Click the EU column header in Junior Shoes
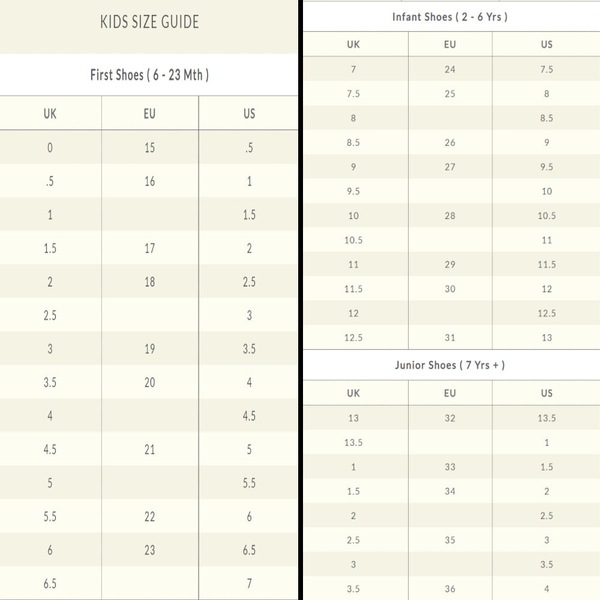 click(450, 393)
